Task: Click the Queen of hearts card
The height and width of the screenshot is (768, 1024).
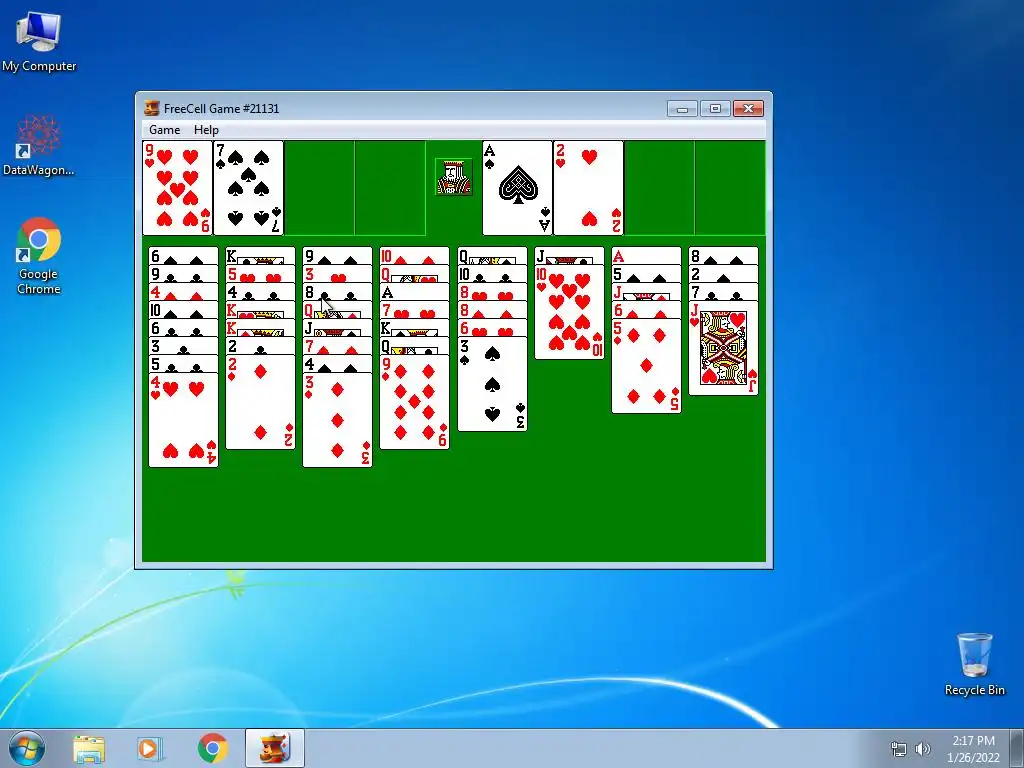Action: (415, 274)
